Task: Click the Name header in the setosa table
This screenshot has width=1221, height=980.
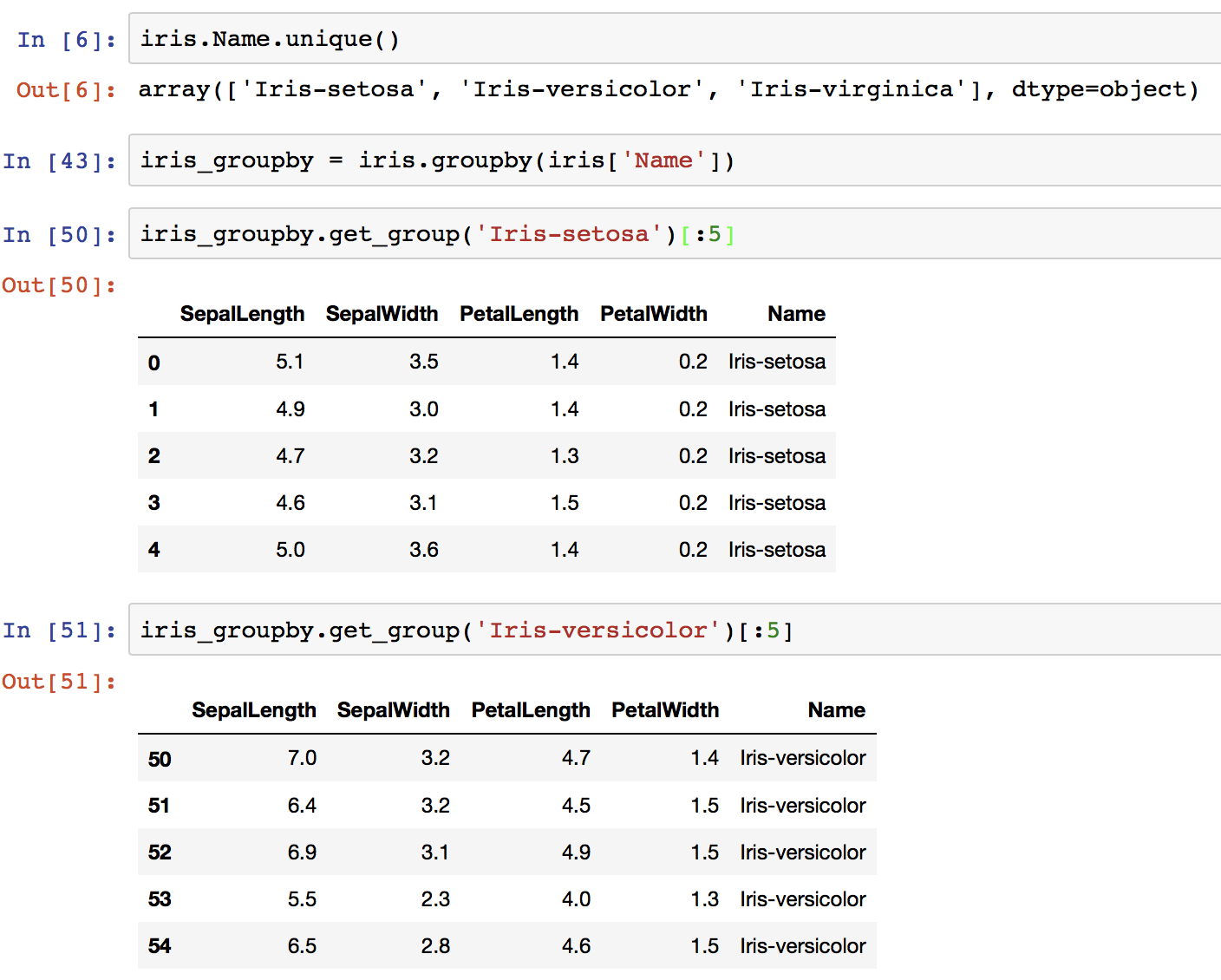Action: tap(796, 314)
